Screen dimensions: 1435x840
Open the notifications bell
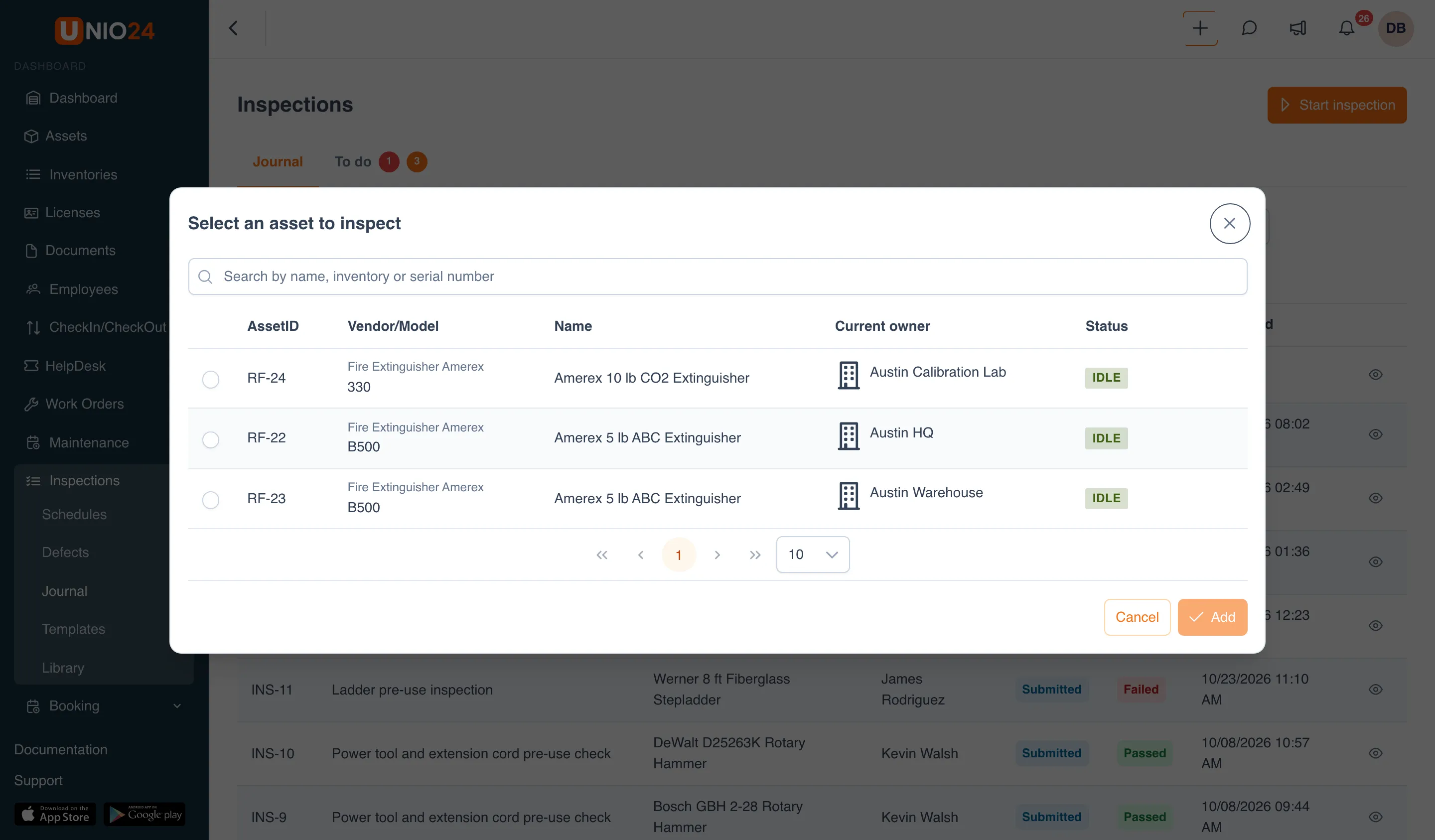(1346, 28)
